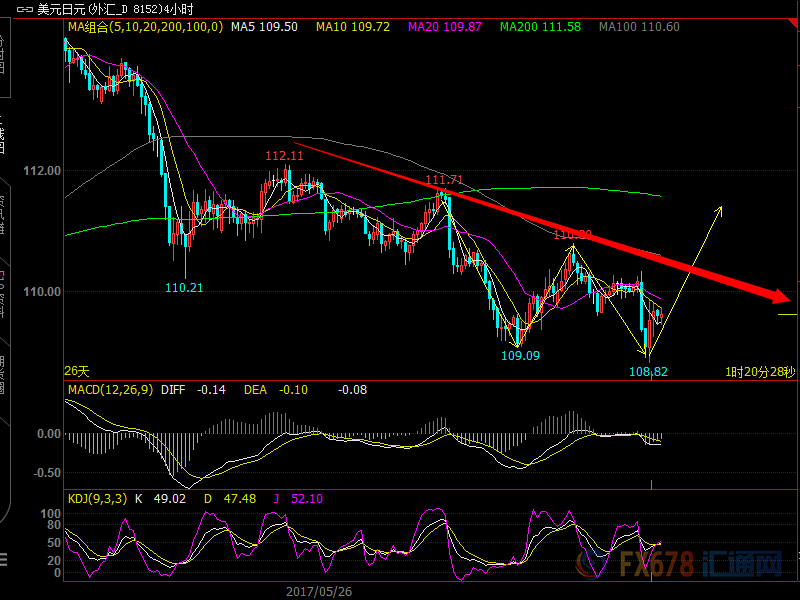The width and height of the screenshot is (800, 600).
Task: Click the countdown timer 1时20分28秒
Action: click(760, 371)
